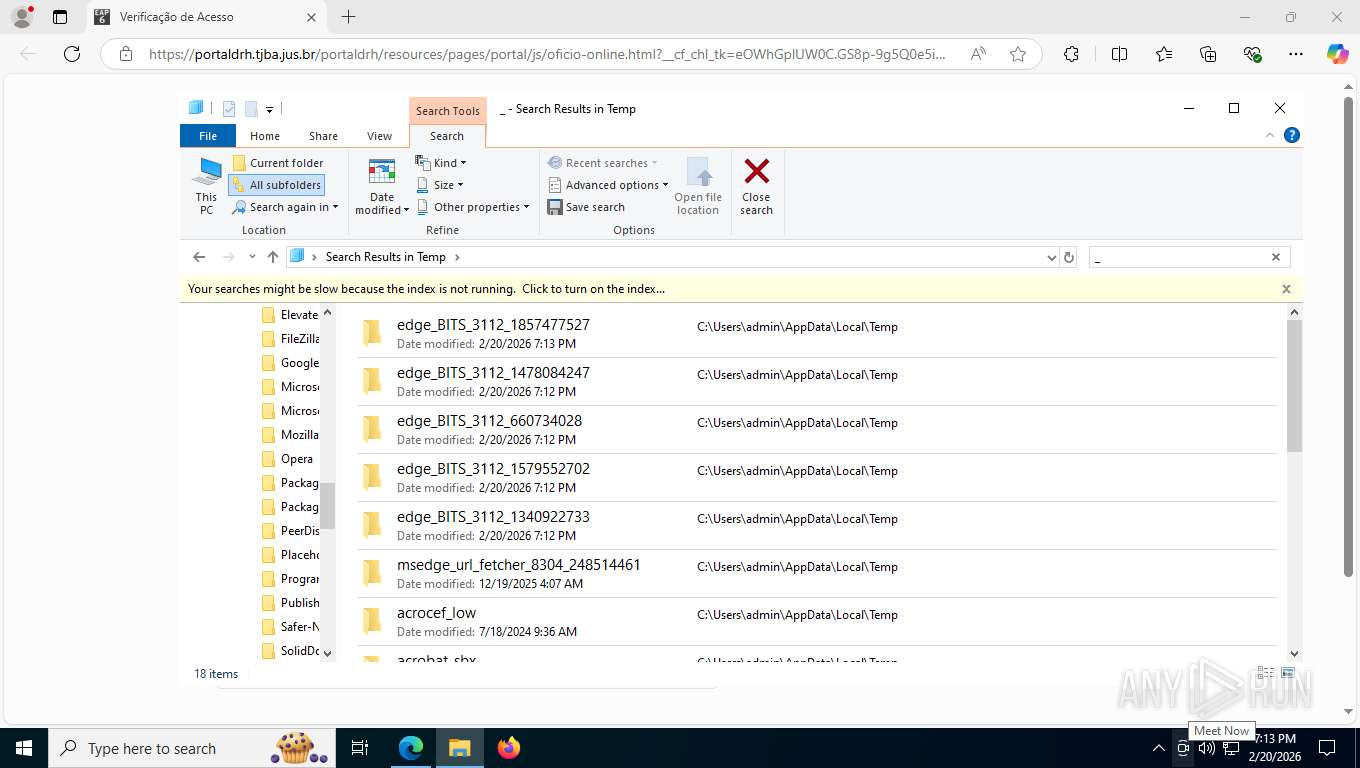The width and height of the screenshot is (1360, 768).
Task: Open Firefox from taskbar
Action: [x=509, y=748]
